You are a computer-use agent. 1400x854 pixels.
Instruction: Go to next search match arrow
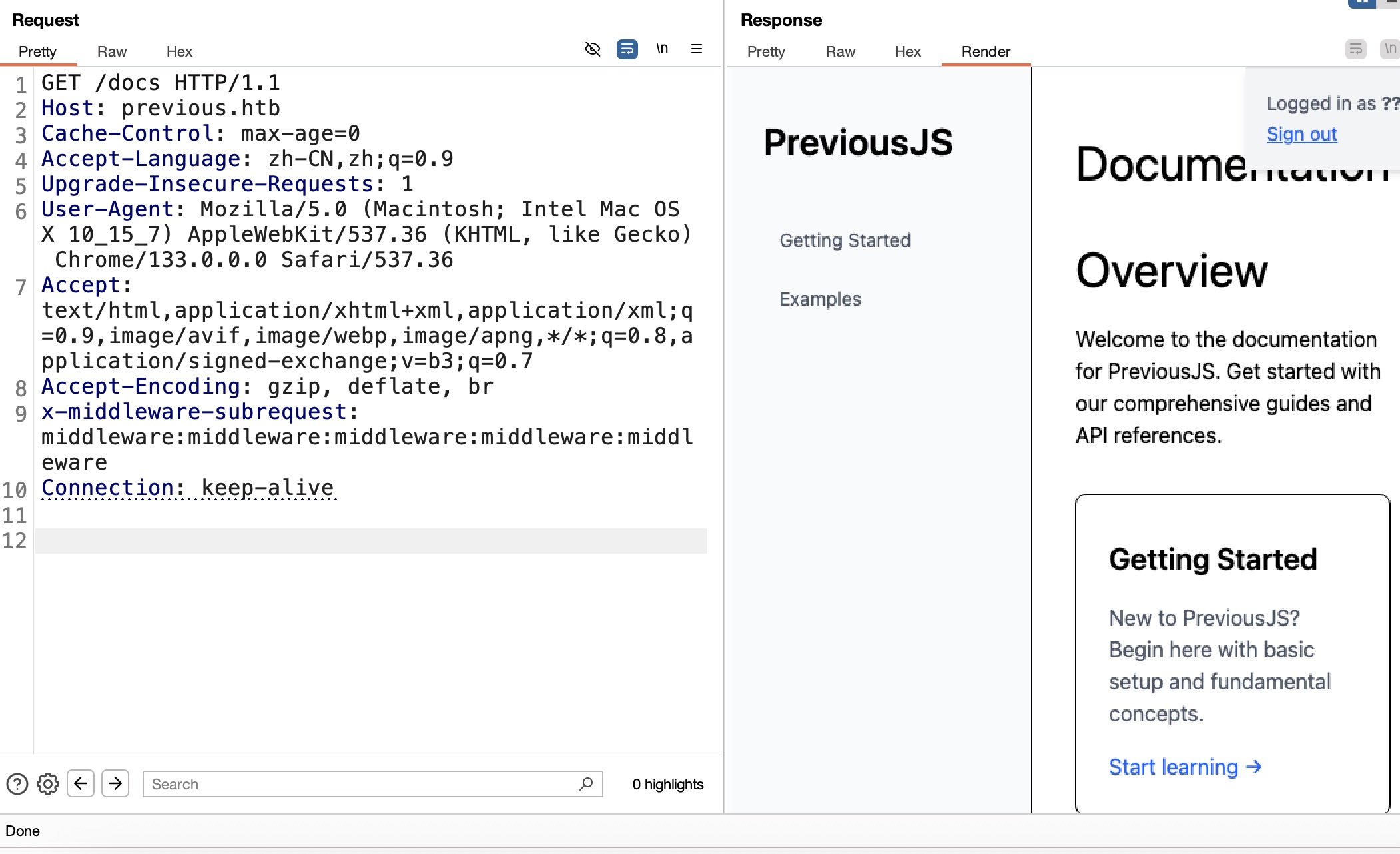click(115, 783)
